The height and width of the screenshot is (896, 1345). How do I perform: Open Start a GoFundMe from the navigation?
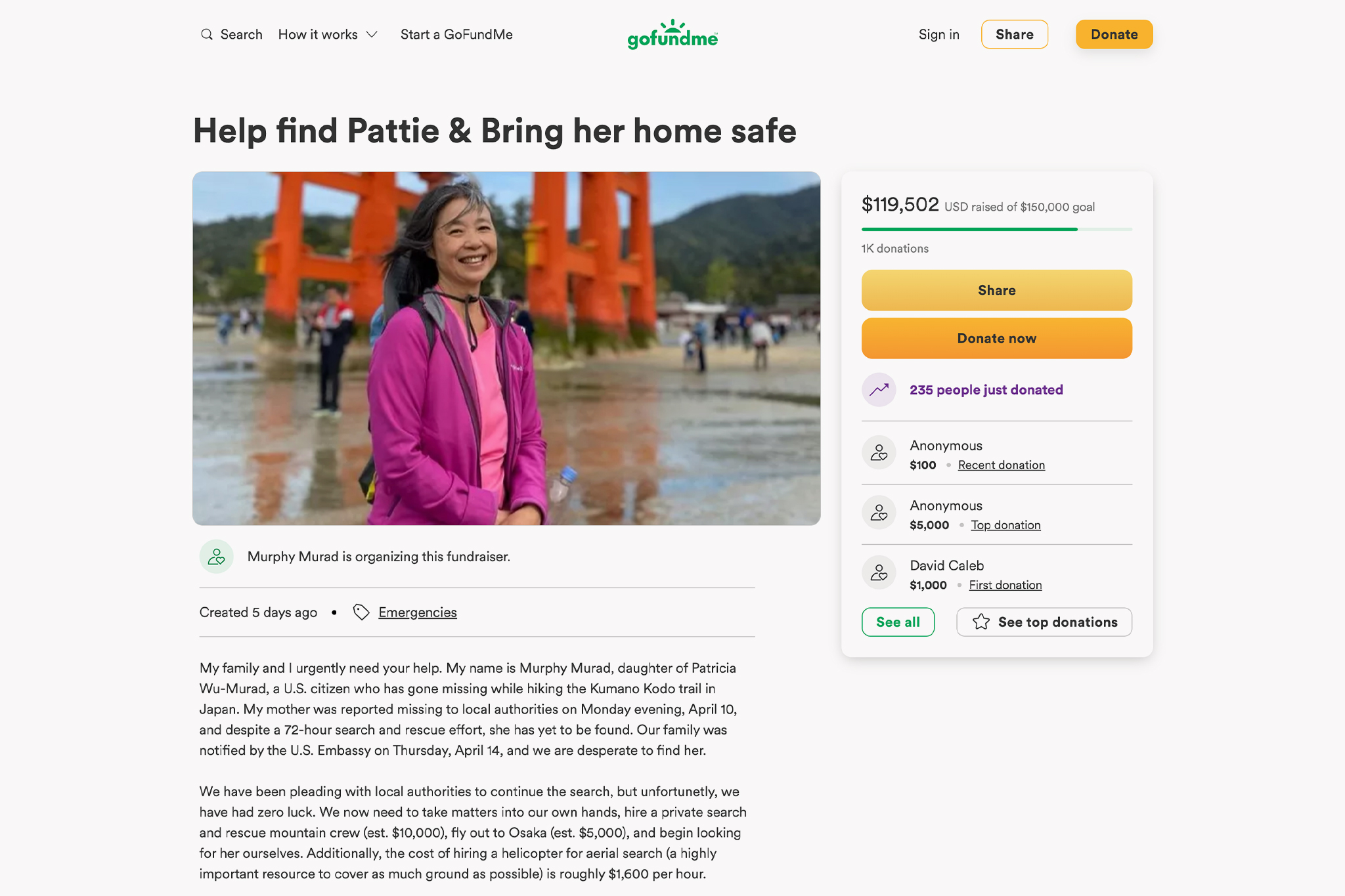(x=456, y=35)
